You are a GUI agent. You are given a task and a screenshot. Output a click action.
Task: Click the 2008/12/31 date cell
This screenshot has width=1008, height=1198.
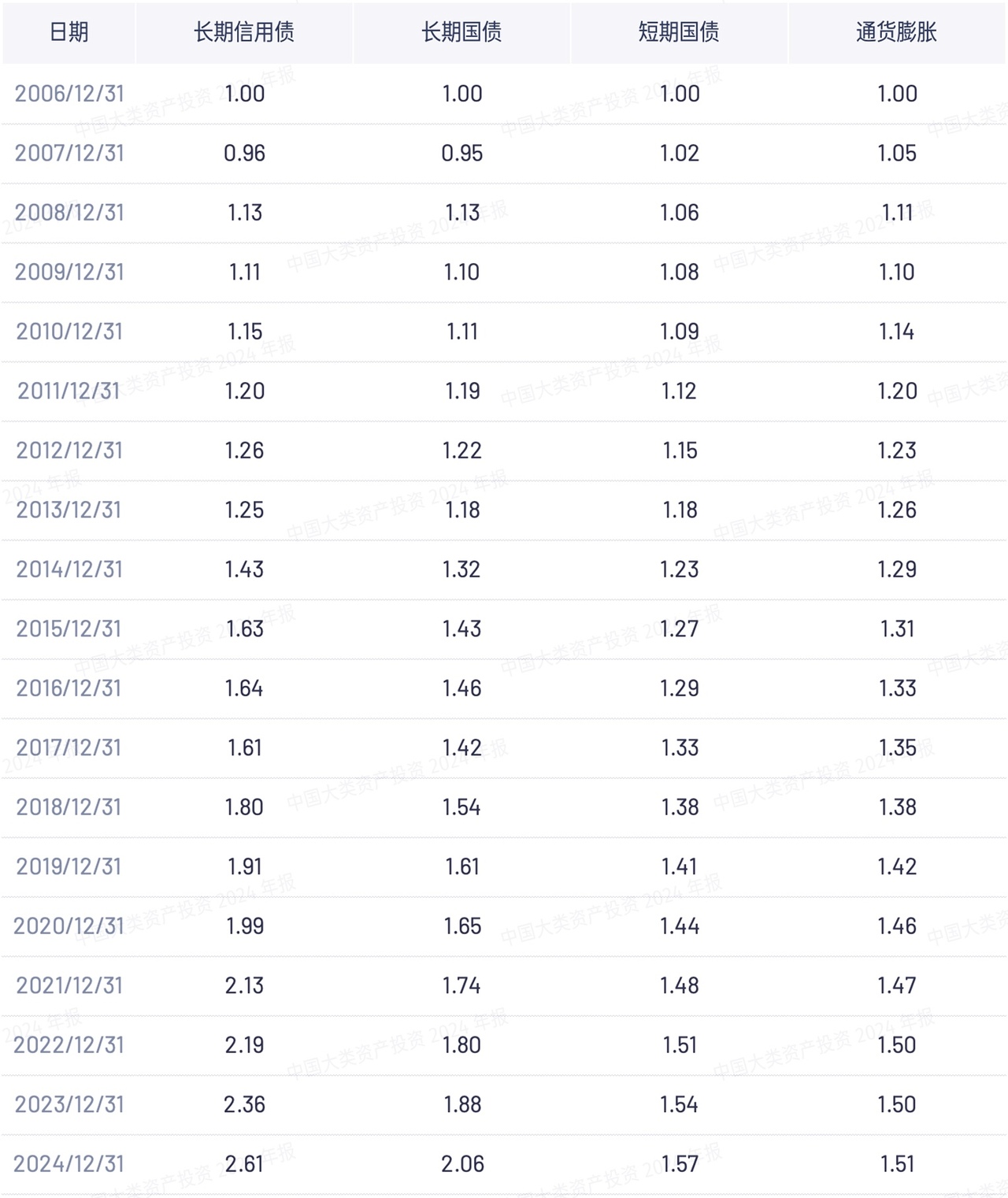[69, 213]
